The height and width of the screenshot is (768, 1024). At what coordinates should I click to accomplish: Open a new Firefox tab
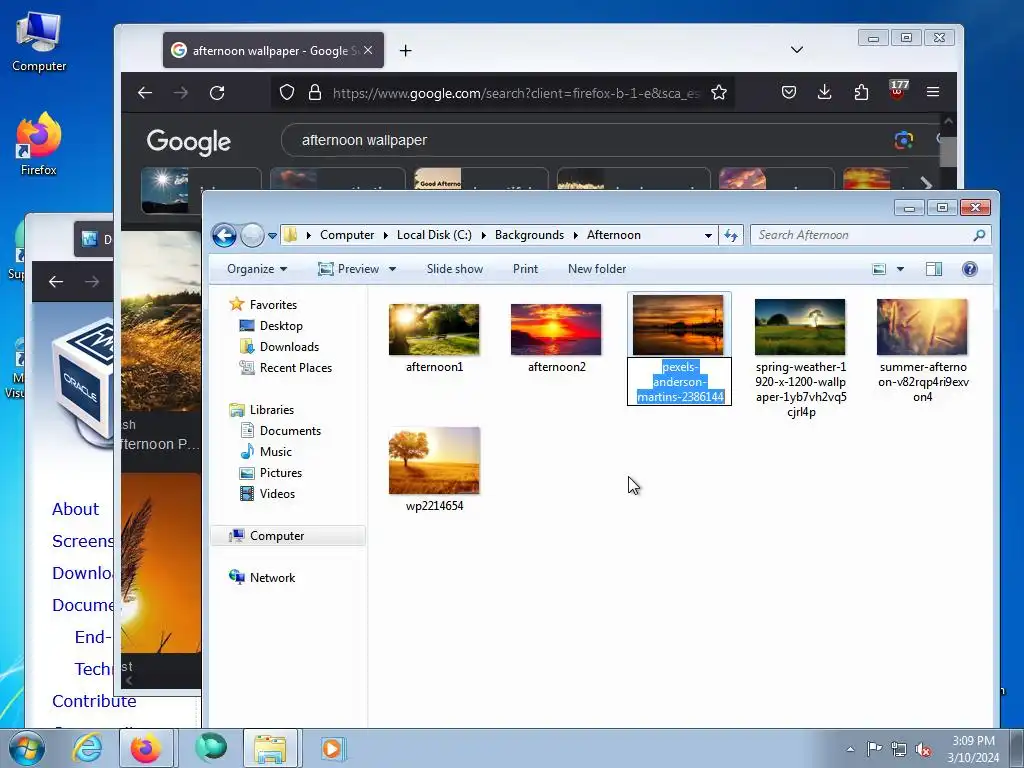point(406,50)
